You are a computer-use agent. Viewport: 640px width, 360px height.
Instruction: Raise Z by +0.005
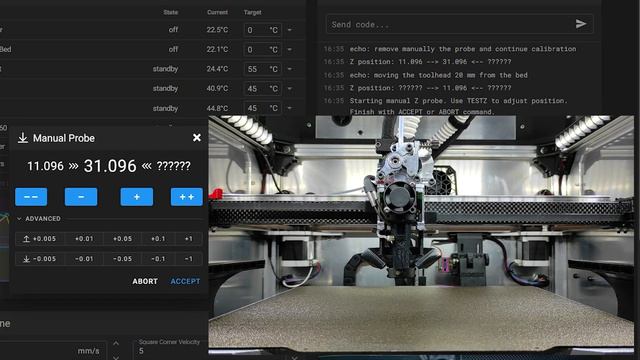click(40, 239)
